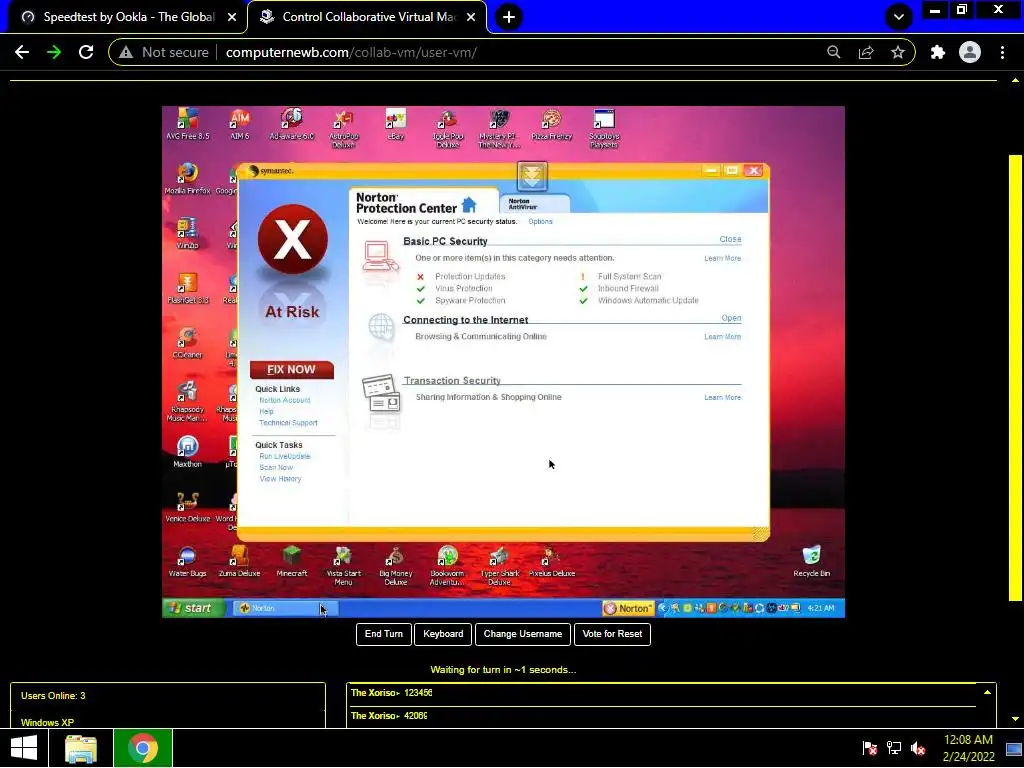Select the Water Bugs desktop icon
The image size is (1024, 768).
point(187,562)
